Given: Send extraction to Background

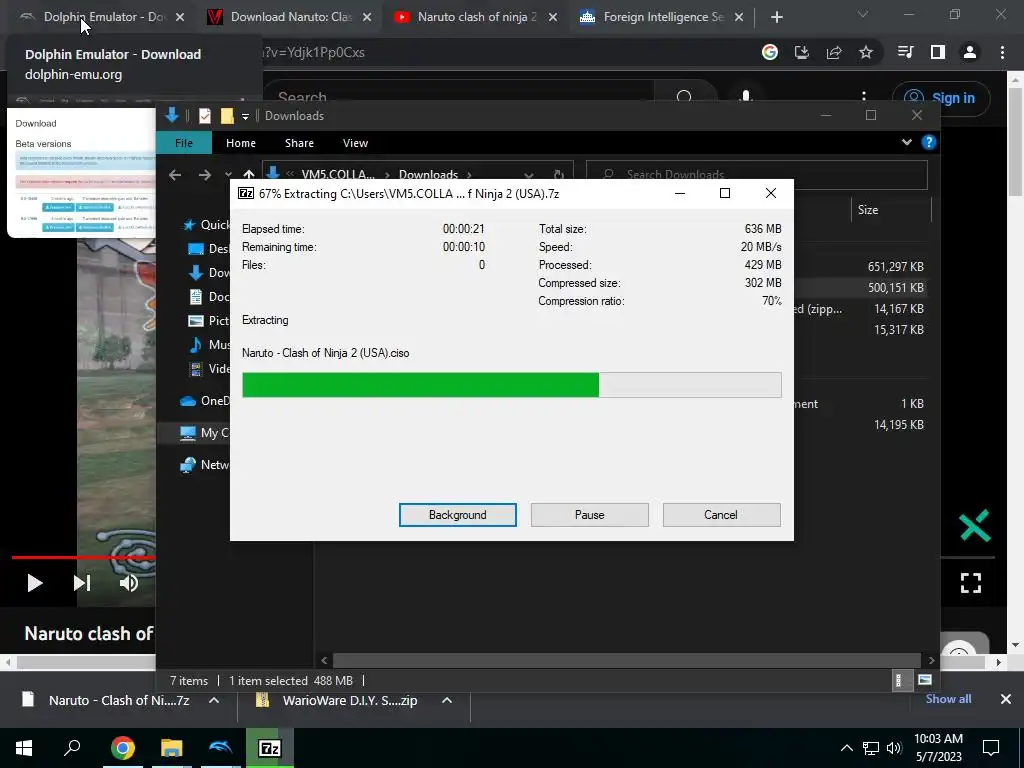Looking at the screenshot, I should (x=457, y=515).
